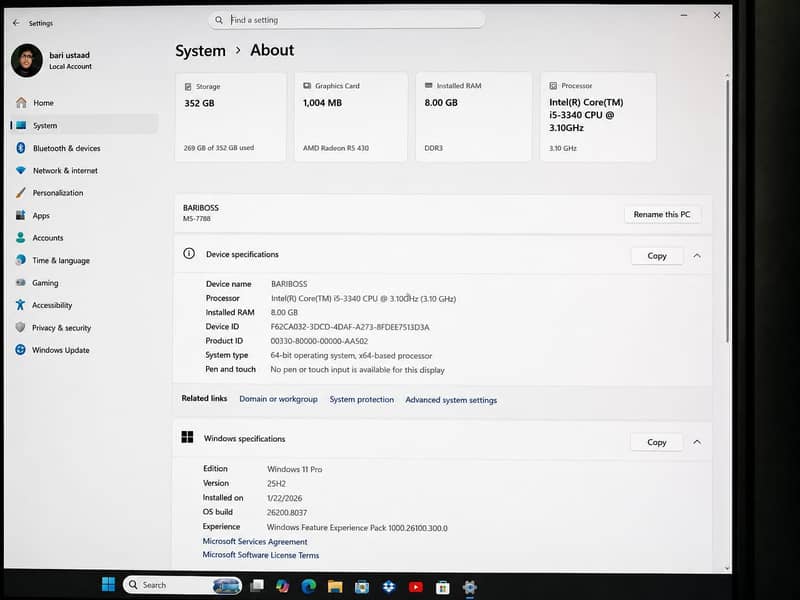800x600 pixels.
Task: Click the Processor i5-3340 card
Action: point(598,117)
